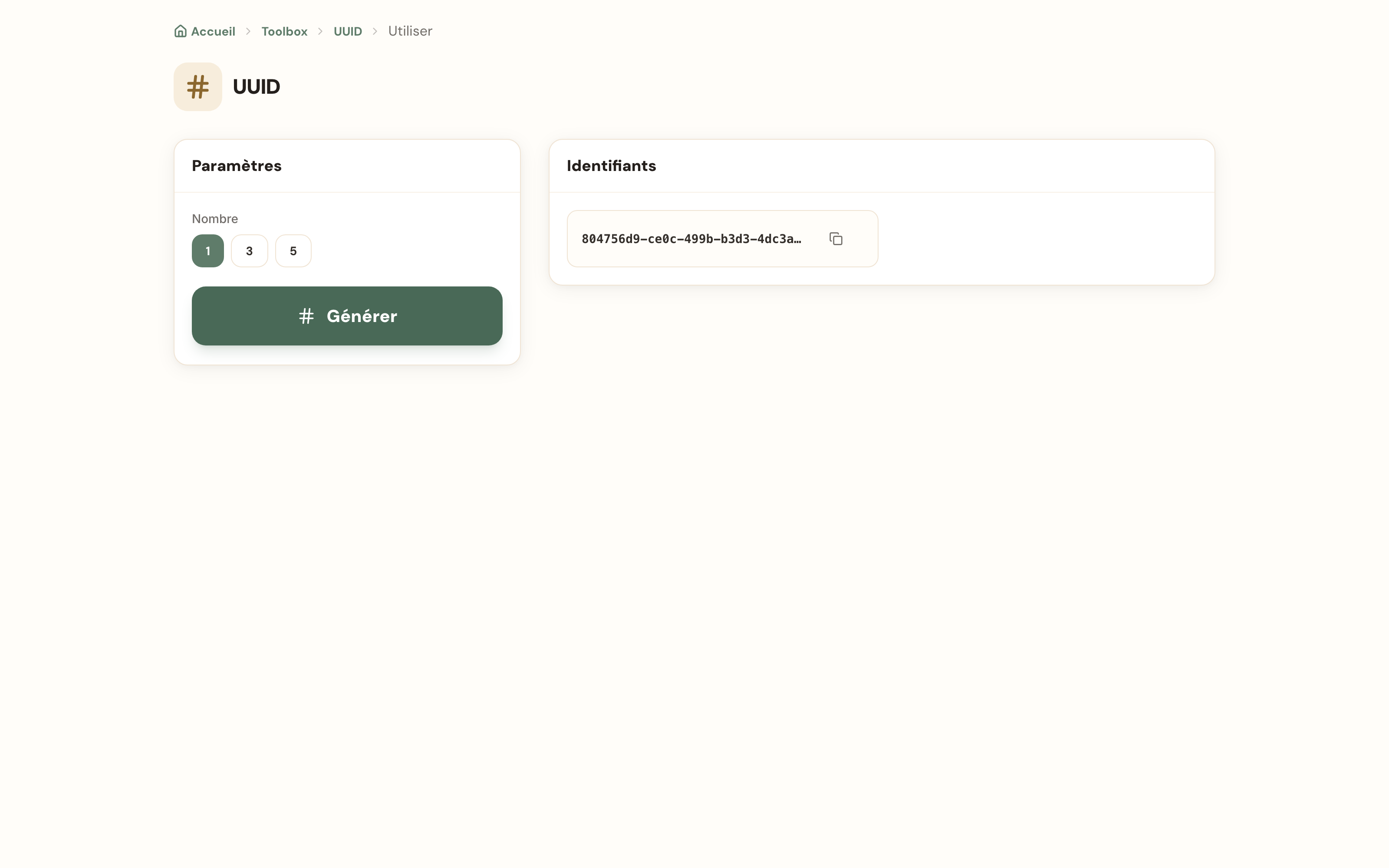Select quantity 5 under Nombre

[x=293, y=251]
